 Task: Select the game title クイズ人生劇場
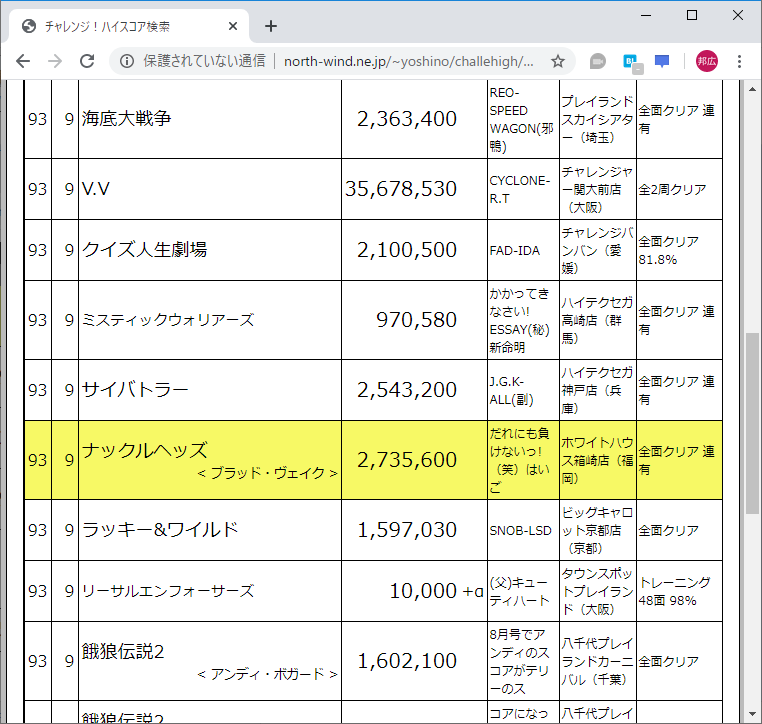point(144,250)
